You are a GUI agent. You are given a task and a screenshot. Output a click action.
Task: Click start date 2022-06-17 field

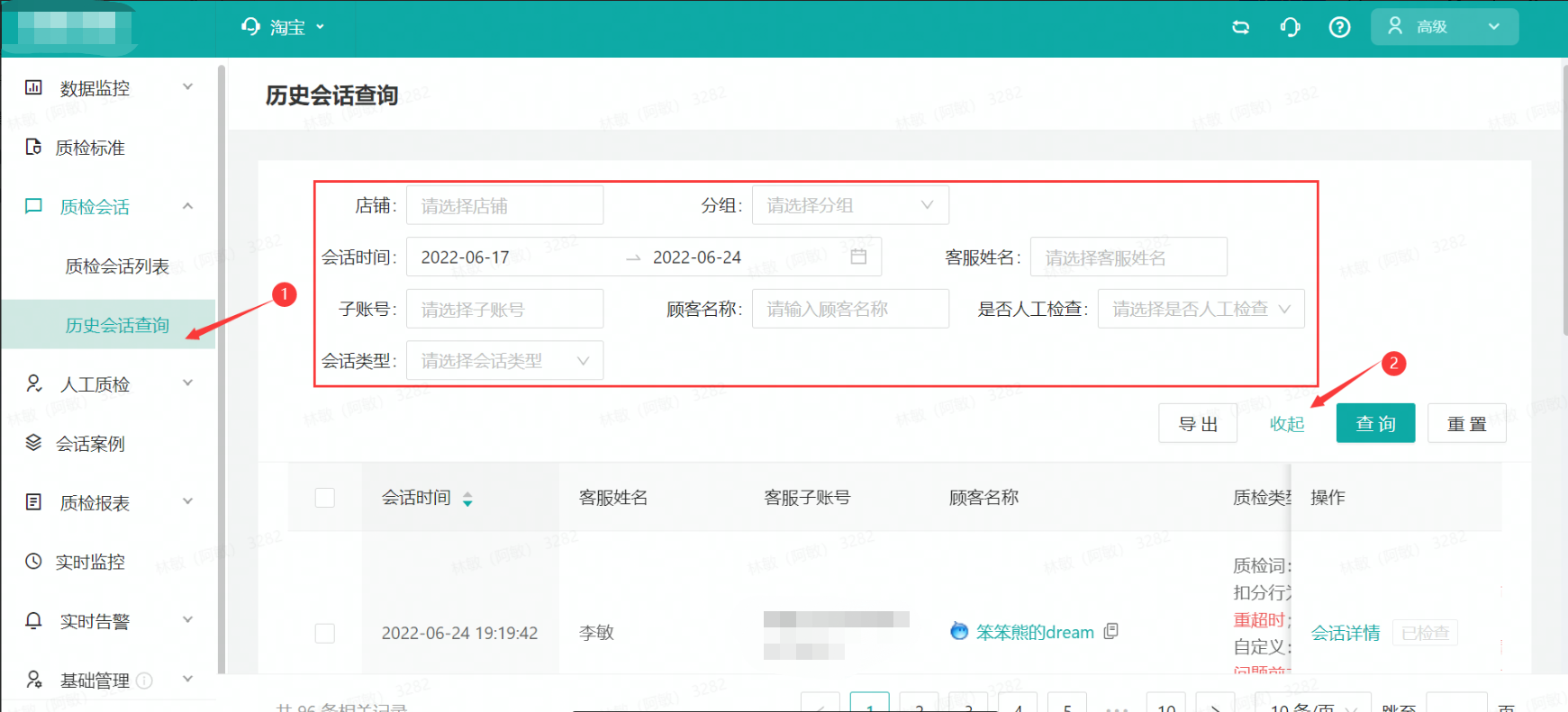[465, 257]
